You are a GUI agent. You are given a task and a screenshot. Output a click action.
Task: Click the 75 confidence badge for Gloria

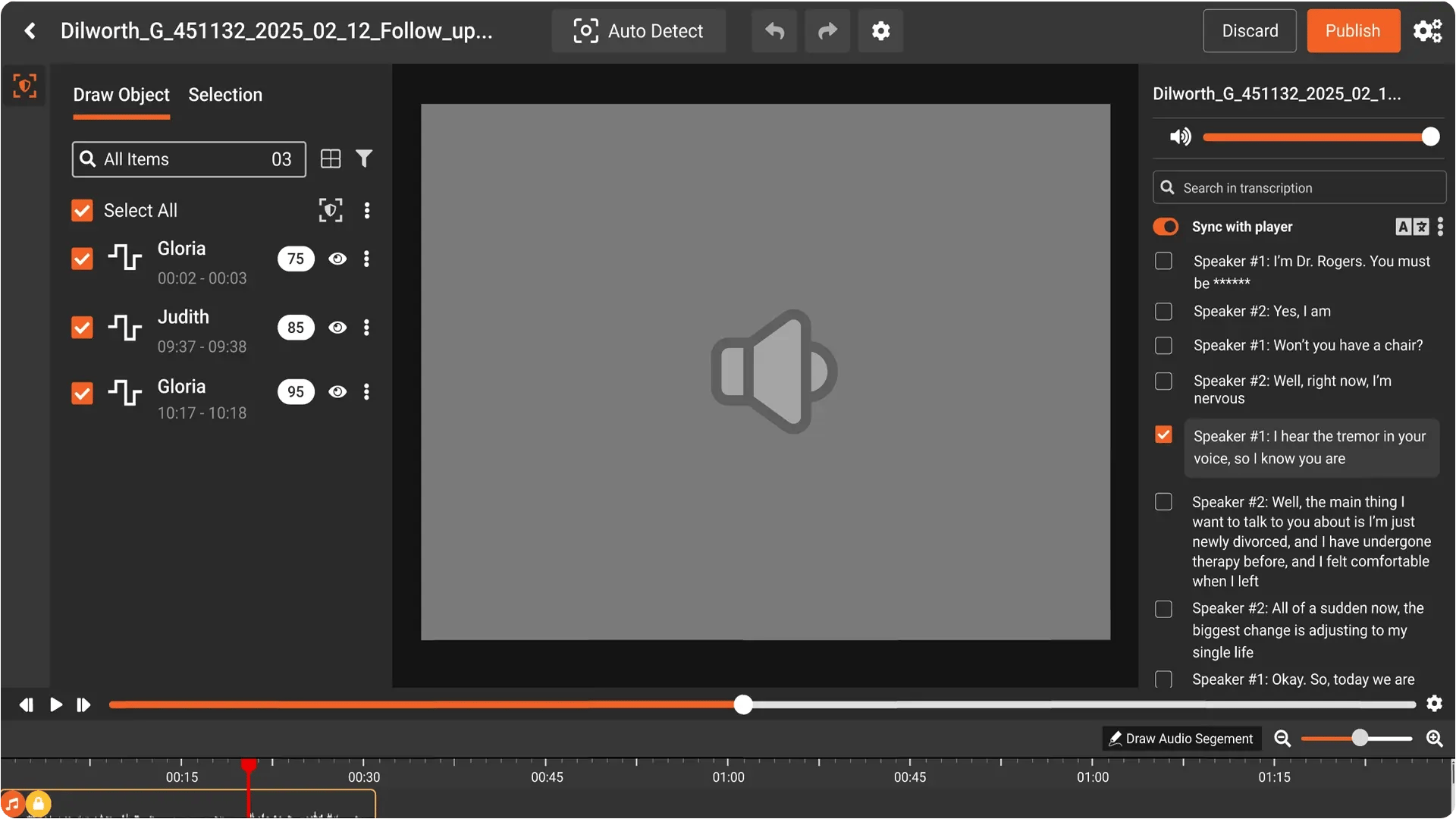(x=296, y=259)
